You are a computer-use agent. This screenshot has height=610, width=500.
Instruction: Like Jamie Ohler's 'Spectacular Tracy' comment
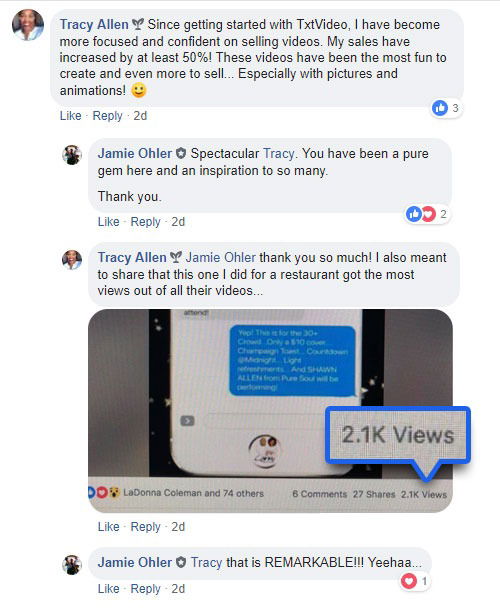click(108, 222)
